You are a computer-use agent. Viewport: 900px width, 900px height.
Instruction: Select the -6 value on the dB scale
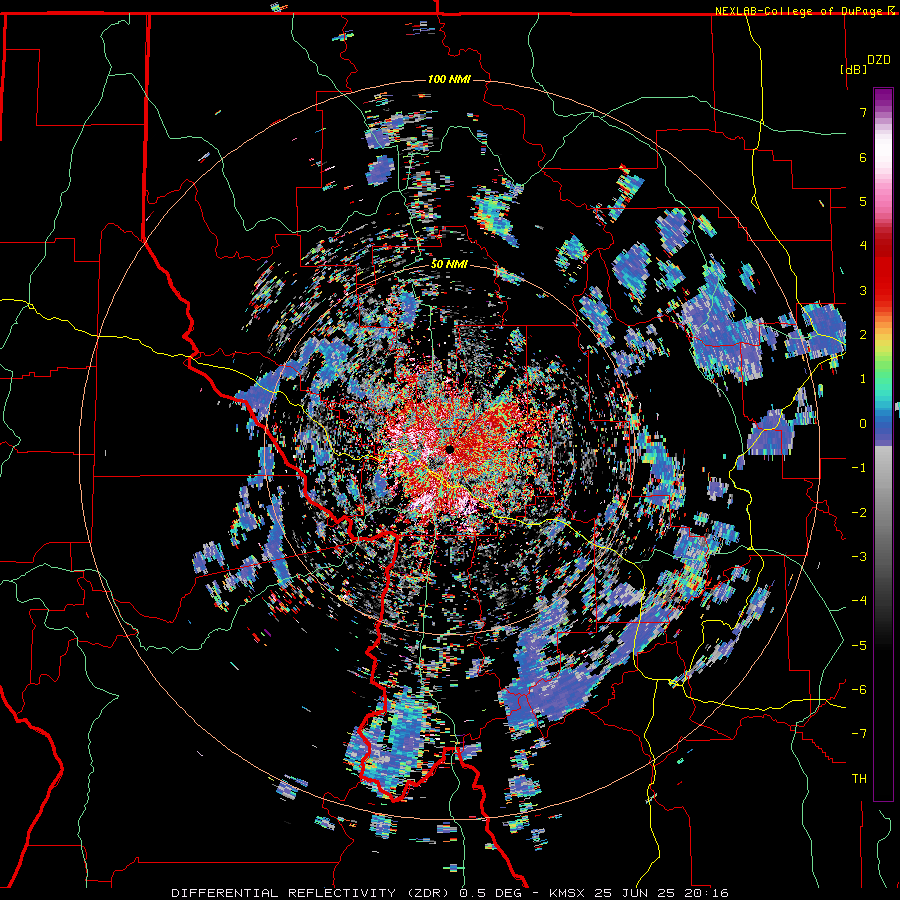(859, 690)
